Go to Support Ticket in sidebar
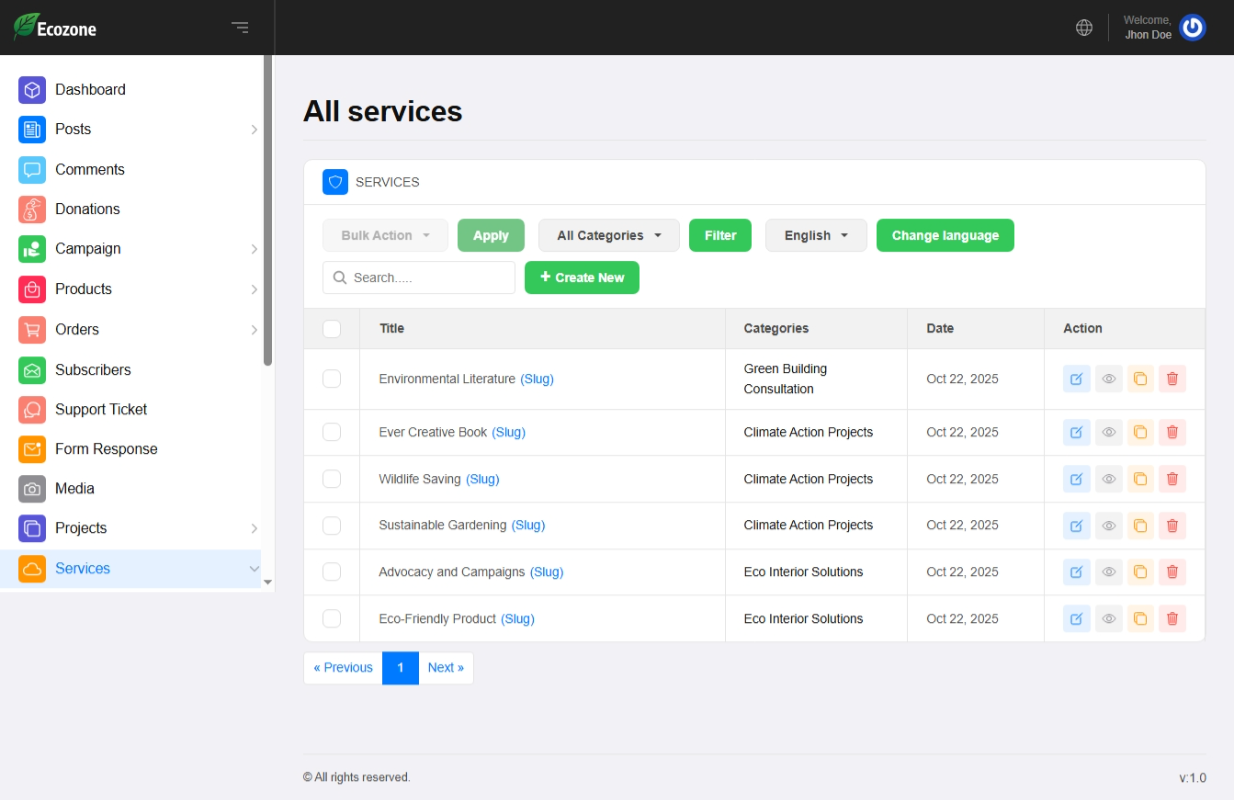The height and width of the screenshot is (800, 1234). pyautogui.click(x=101, y=410)
